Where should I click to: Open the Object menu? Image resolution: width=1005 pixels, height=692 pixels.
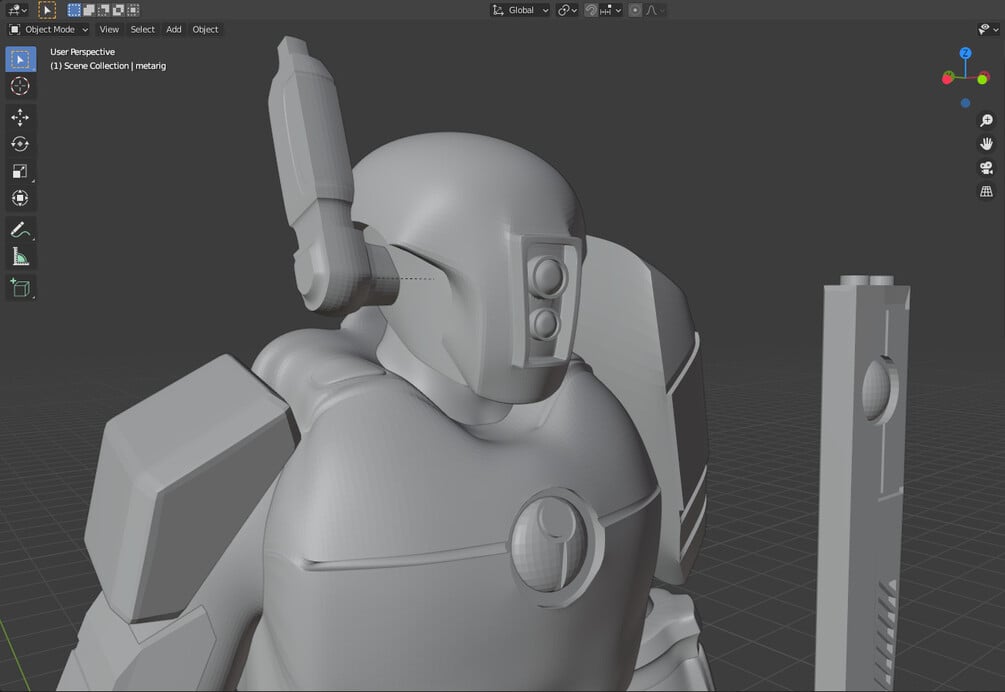click(205, 29)
